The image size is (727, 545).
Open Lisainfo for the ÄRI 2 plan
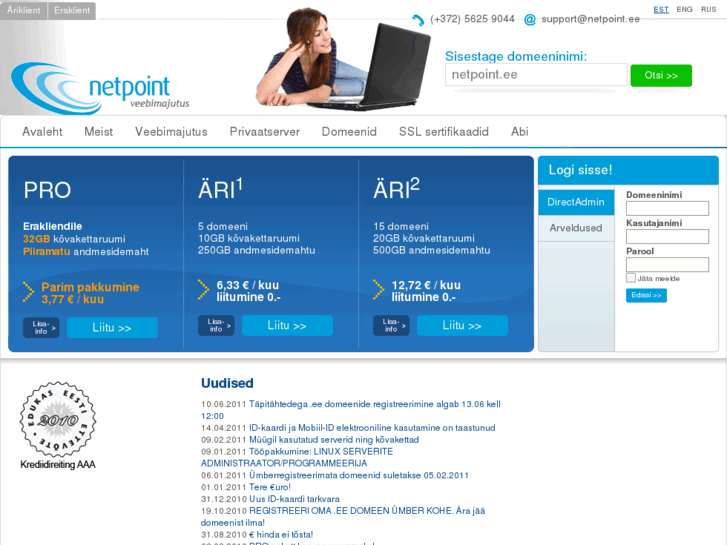[x=391, y=325]
